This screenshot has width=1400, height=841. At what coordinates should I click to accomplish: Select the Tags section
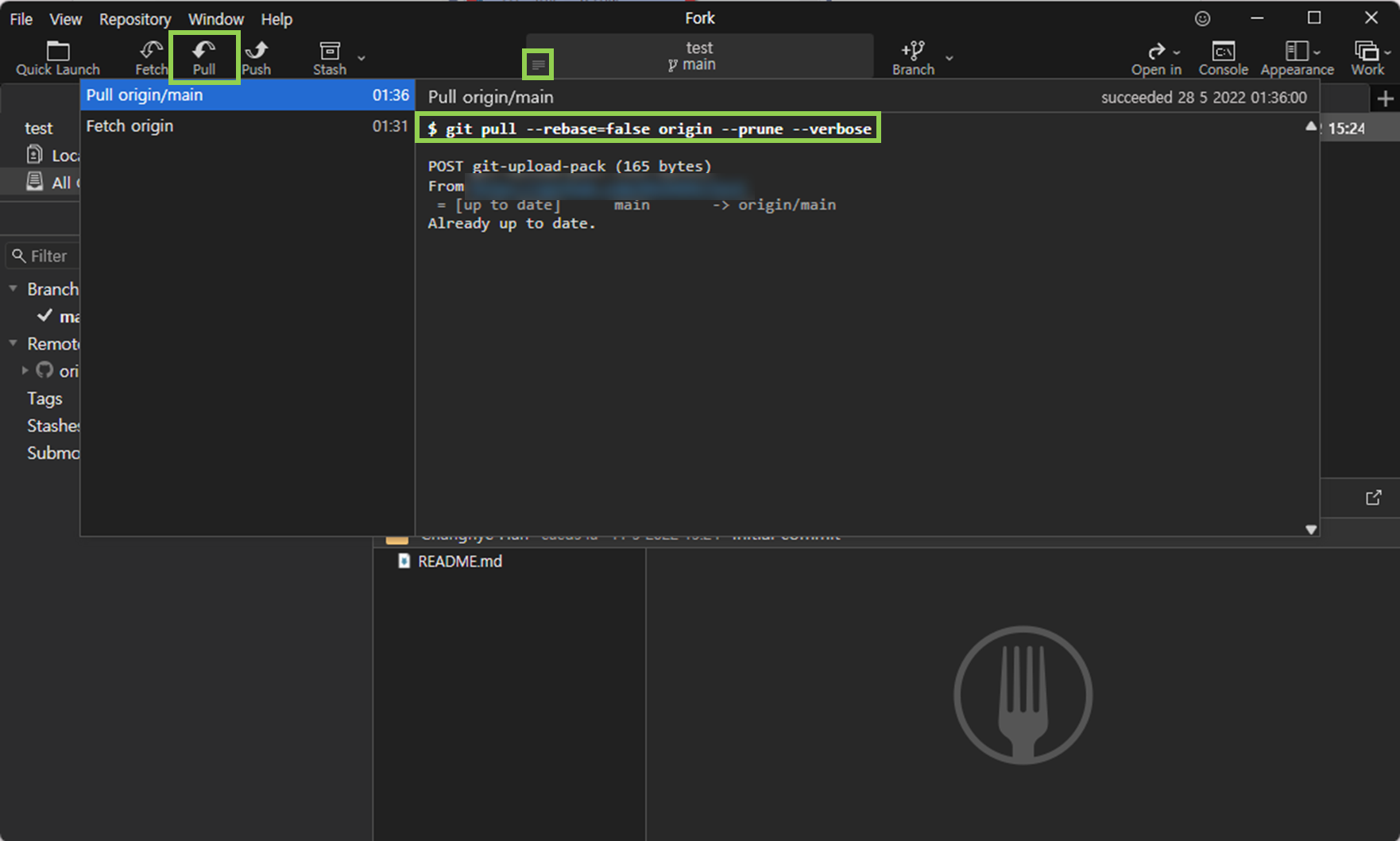pos(44,398)
